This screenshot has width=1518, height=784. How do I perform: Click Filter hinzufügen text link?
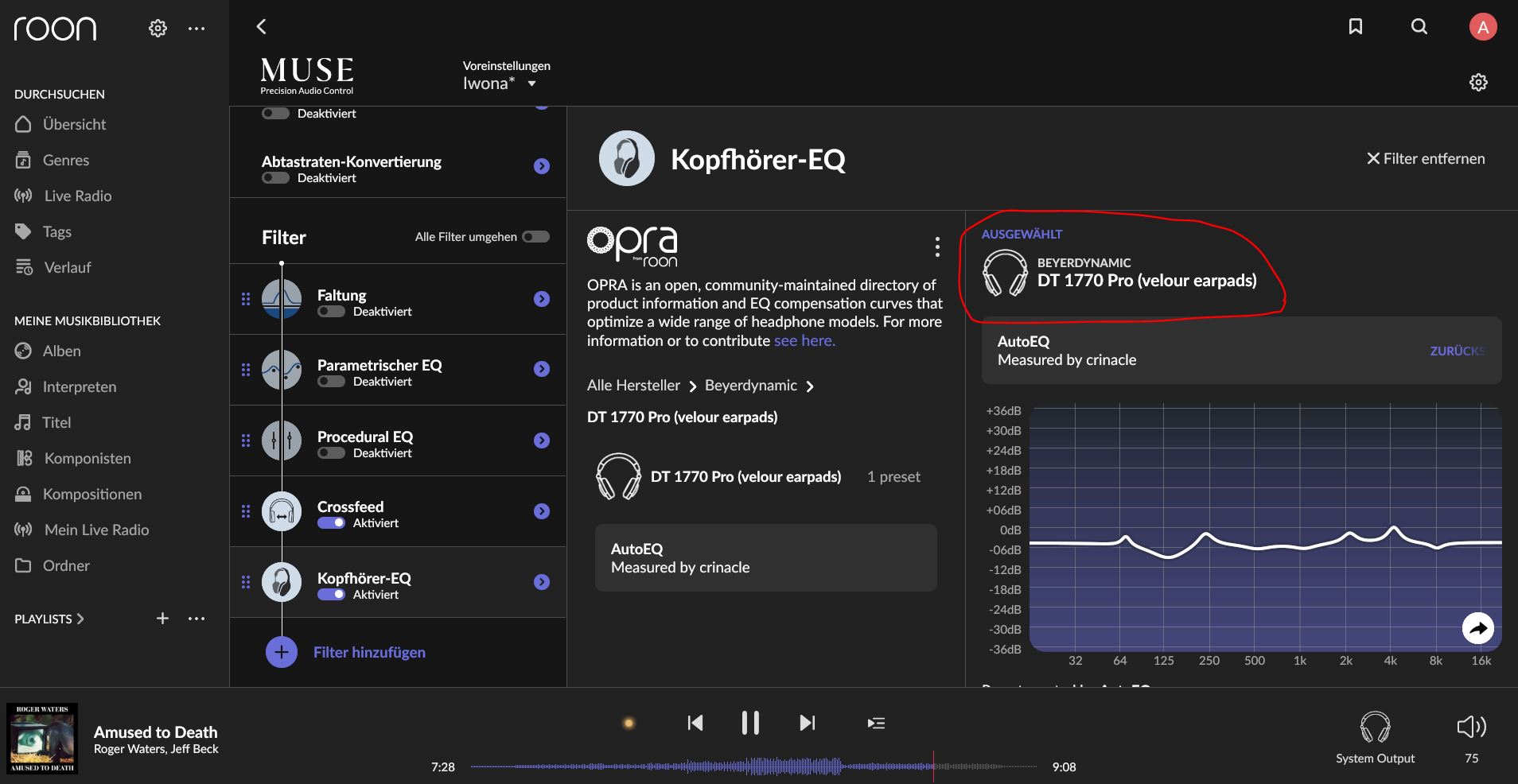click(x=369, y=652)
